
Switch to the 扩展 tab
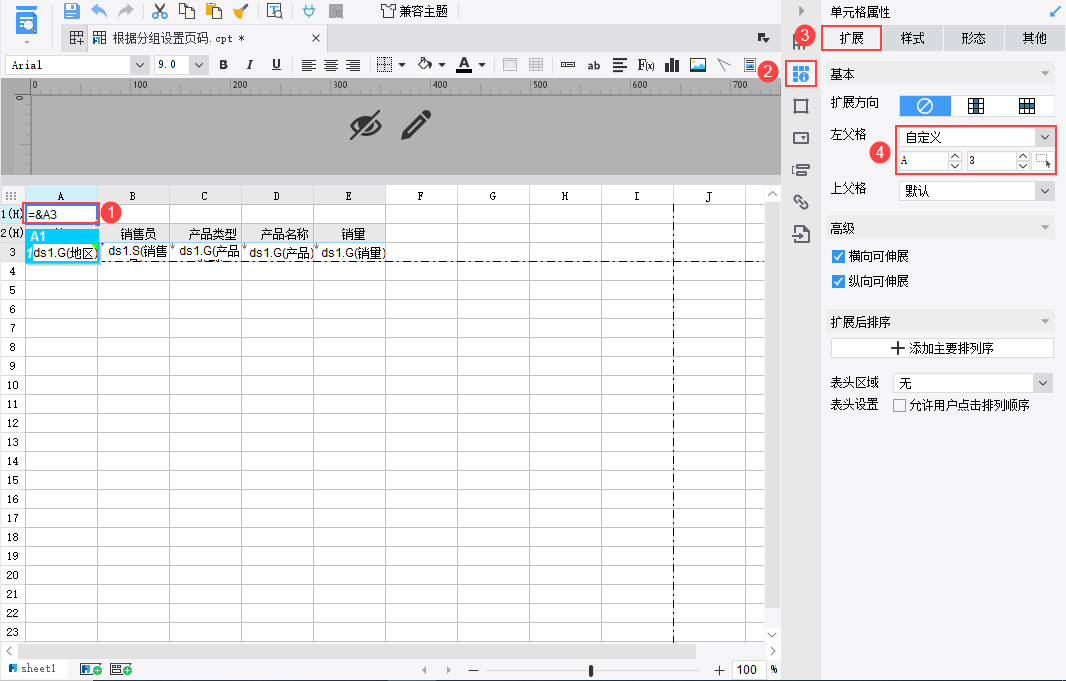[851, 38]
